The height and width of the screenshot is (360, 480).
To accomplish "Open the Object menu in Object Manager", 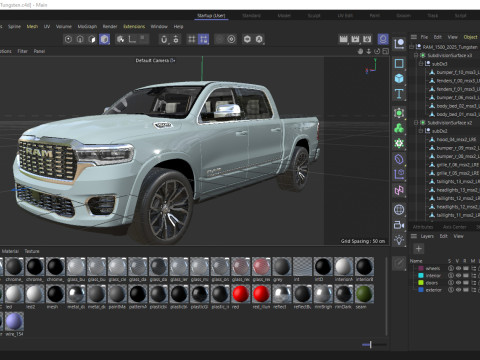I will (470, 37).
